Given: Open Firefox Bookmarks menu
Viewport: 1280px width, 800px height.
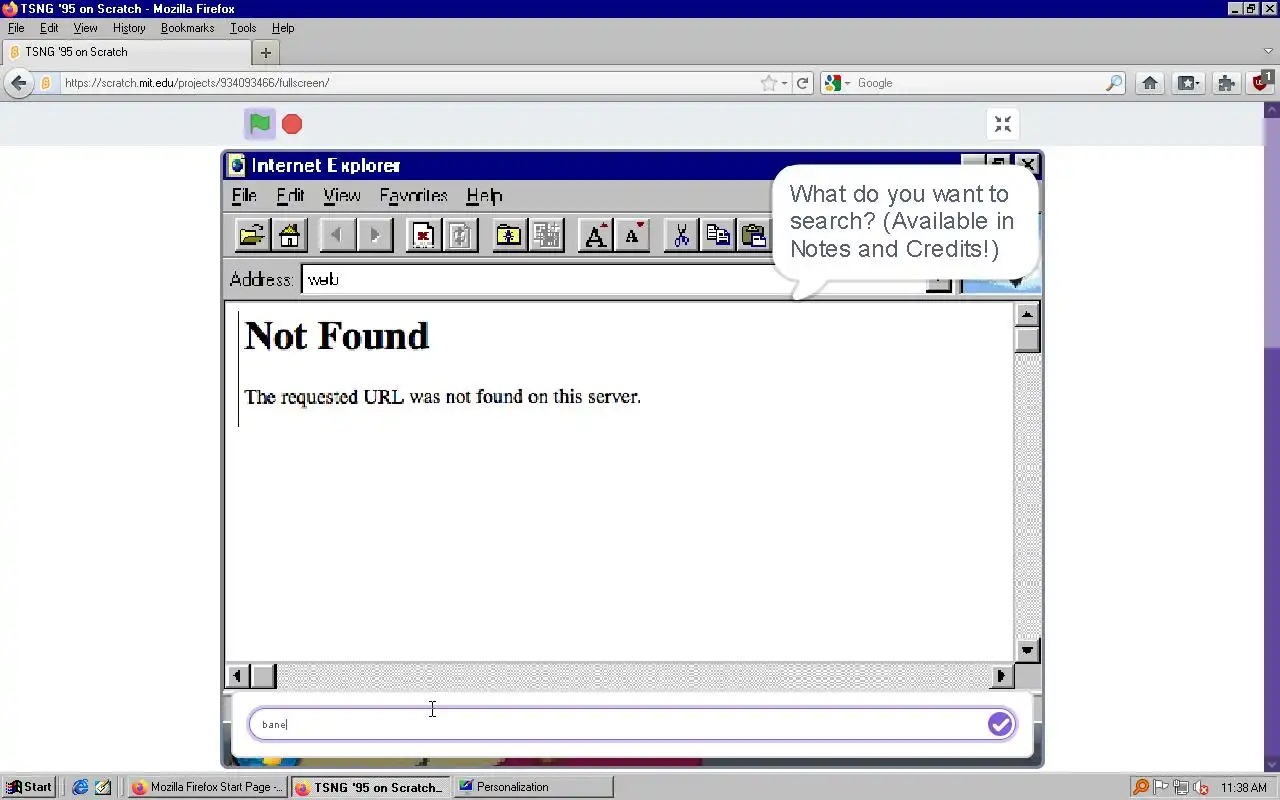Looking at the screenshot, I should [188, 28].
